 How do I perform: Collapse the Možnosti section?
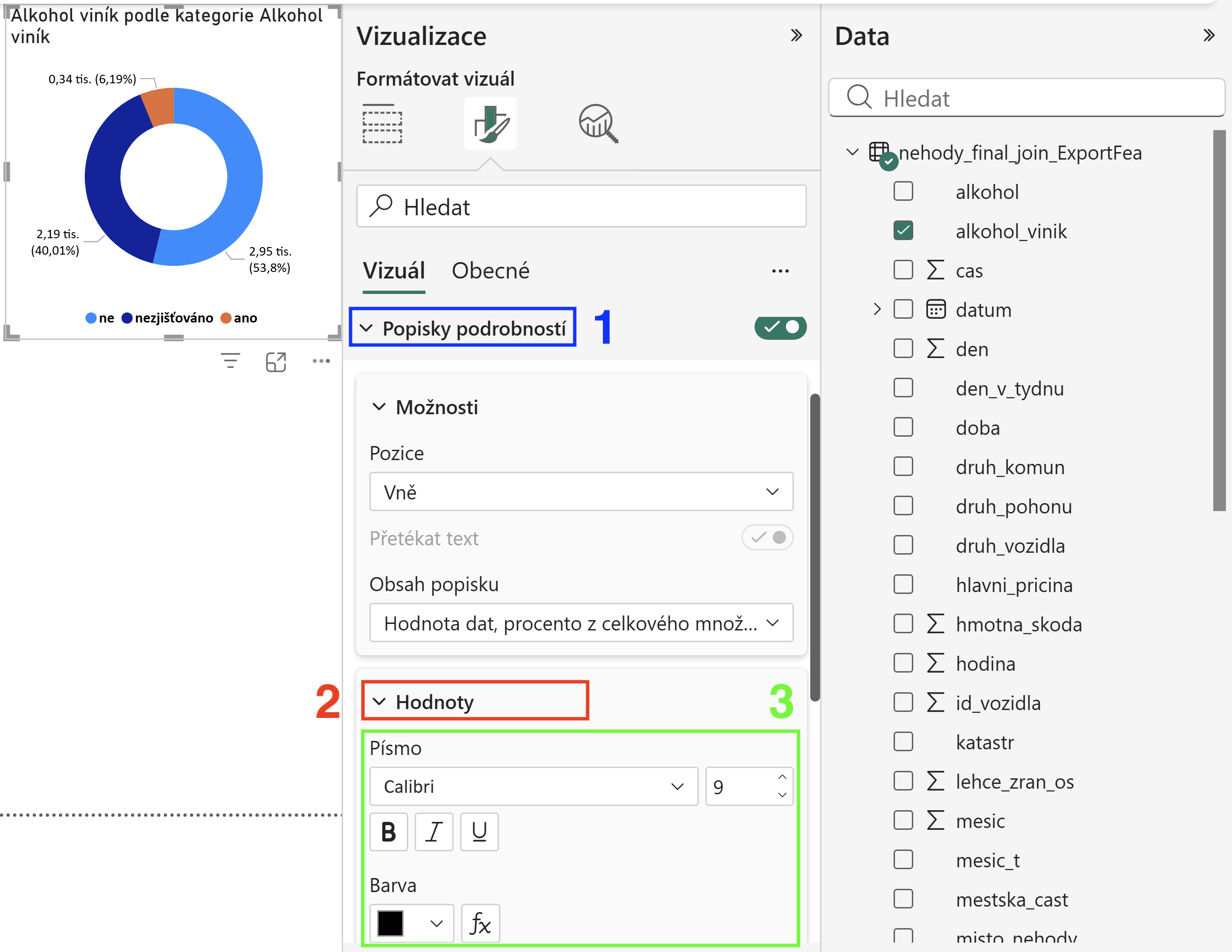click(379, 407)
